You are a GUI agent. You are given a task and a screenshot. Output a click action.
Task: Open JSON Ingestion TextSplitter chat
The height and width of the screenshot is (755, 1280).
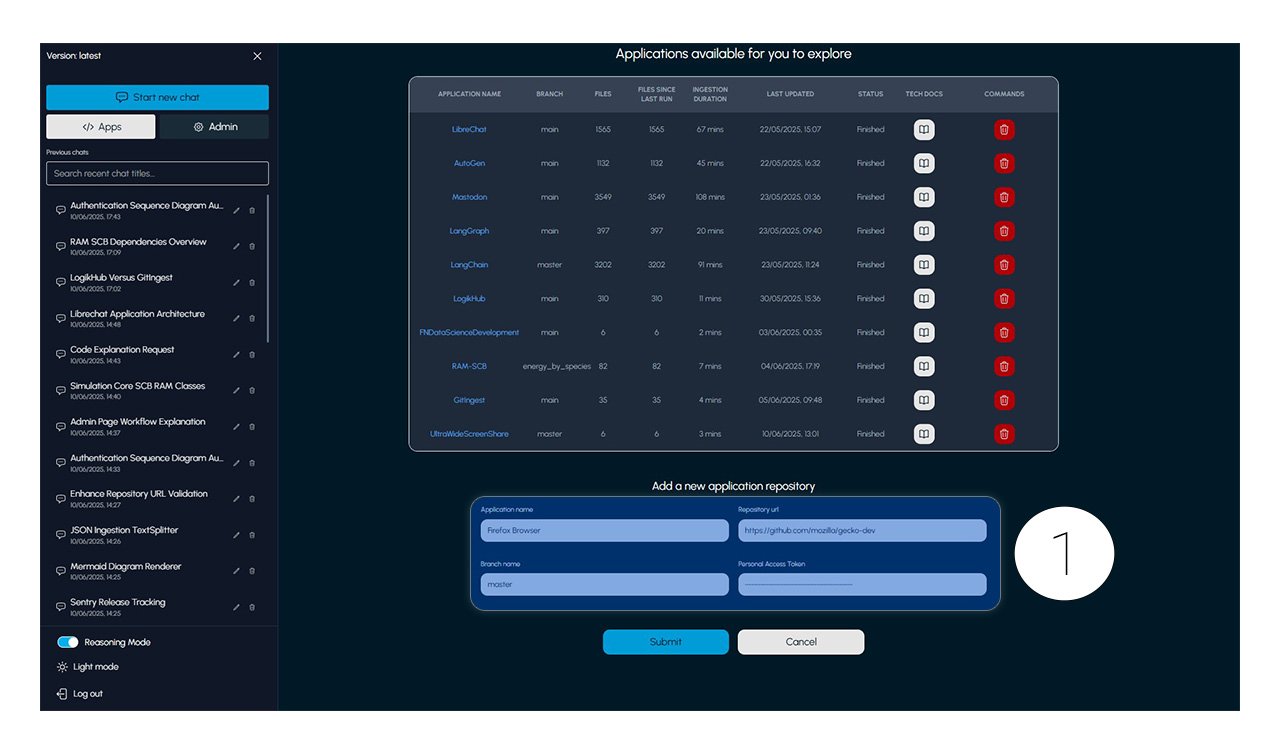(124, 534)
